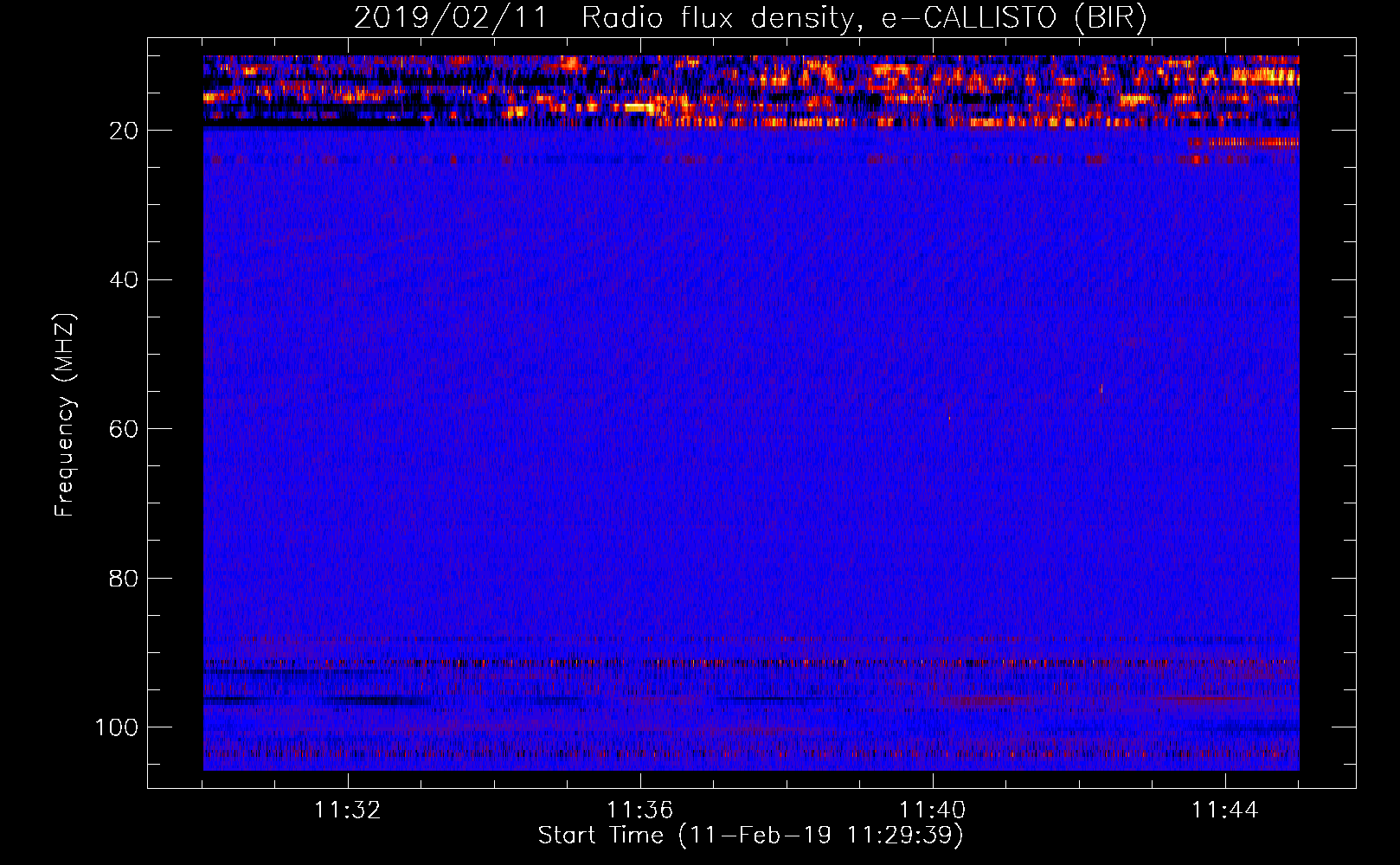Click the '11:40' time tick label
This screenshot has width=1400, height=865.
pyautogui.click(x=933, y=811)
